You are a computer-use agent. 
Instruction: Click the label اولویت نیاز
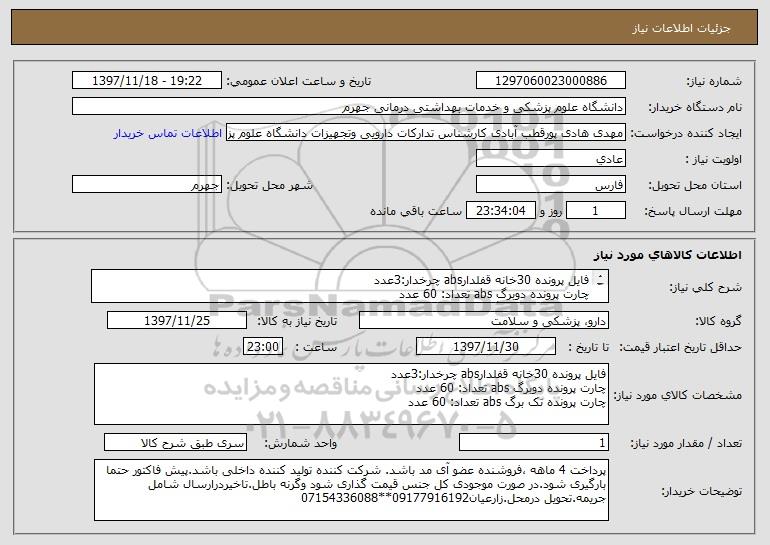point(714,159)
